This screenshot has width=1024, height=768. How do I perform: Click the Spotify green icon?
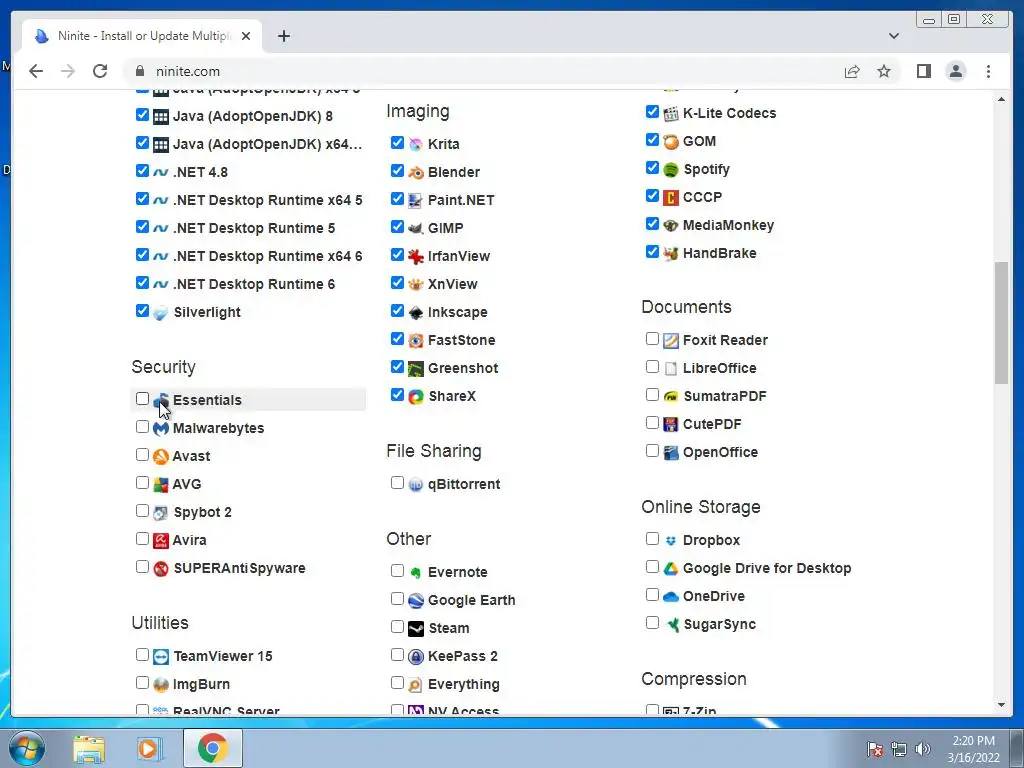pos(671,170)
